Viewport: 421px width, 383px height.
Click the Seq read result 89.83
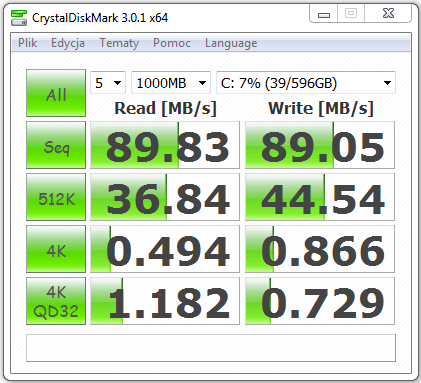point(165,145)
